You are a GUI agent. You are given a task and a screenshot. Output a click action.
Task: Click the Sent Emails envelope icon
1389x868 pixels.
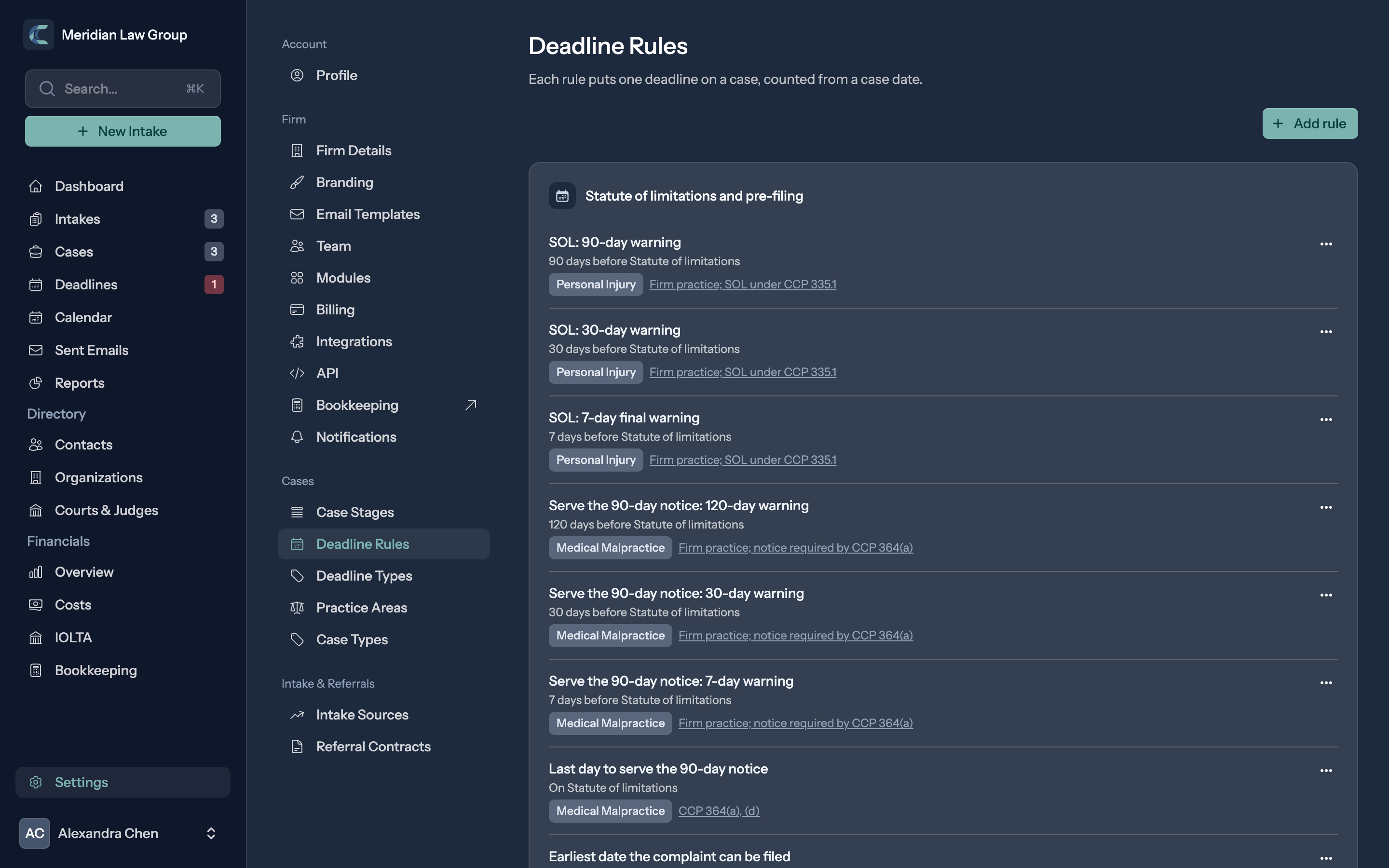pyautogui.click(x=36, y=350)
